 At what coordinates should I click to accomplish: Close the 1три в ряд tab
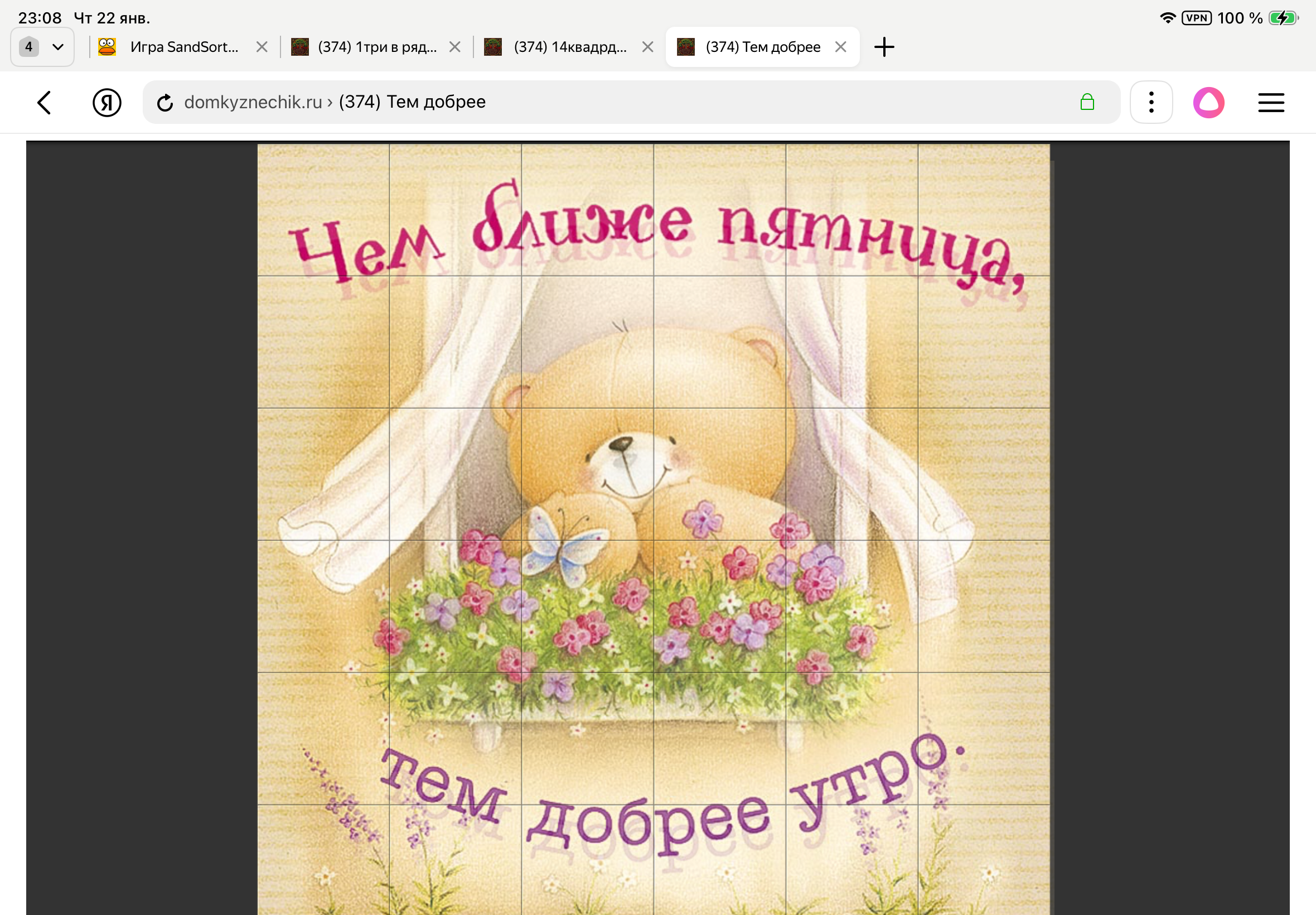454,46
